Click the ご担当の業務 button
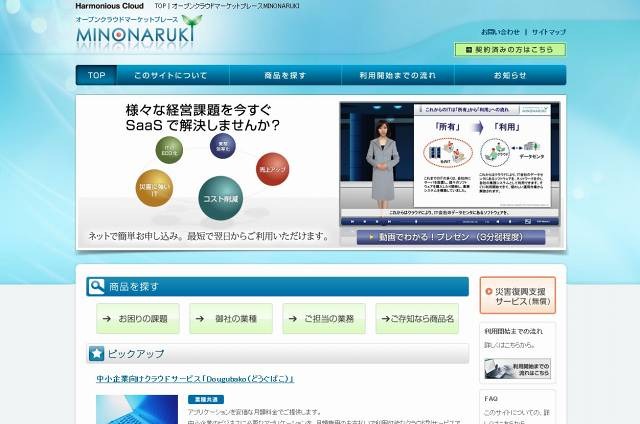This screenshot has height=424, width=640. [324, 318]
